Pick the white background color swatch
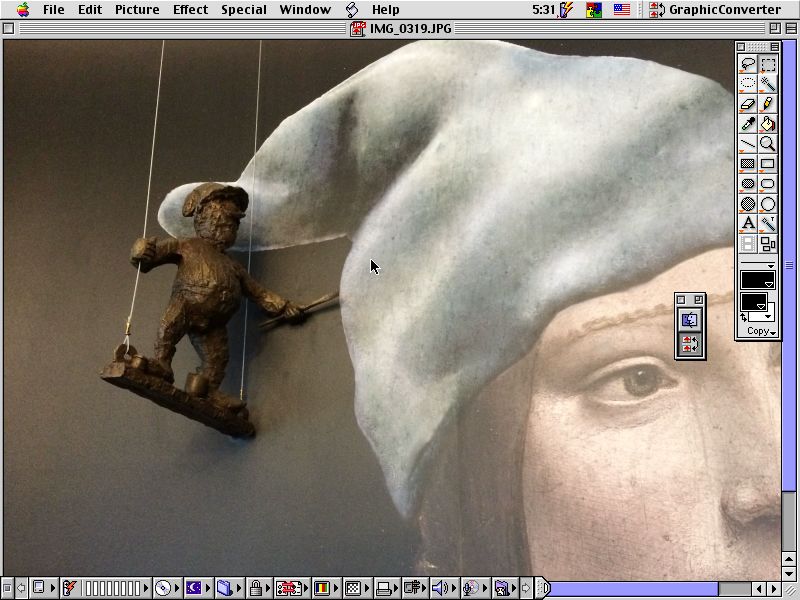Viewport: 800px width, 600px height. click(x=768, y=315)
